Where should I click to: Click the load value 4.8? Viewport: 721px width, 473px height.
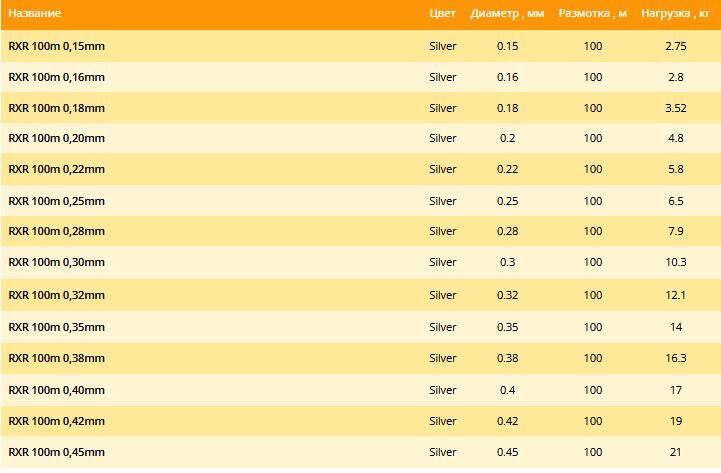[675, 138]
